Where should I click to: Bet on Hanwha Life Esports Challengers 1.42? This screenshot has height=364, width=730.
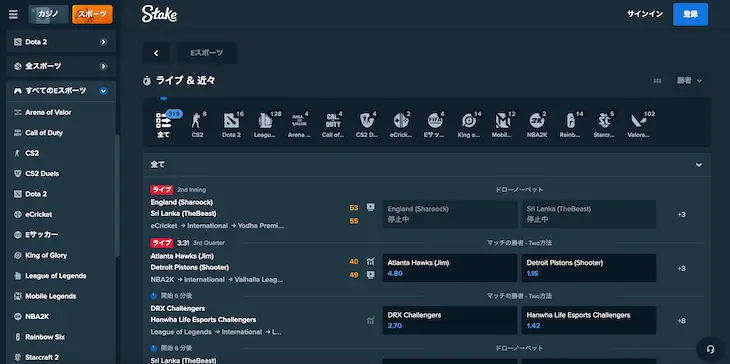pyautogui.click(x=589, y=320)
